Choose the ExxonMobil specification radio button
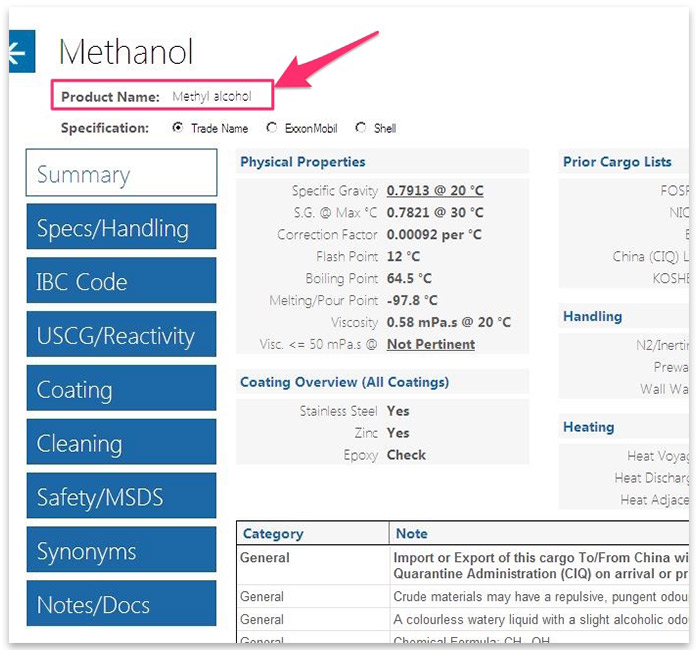700x650 pixels. [272, 128]
